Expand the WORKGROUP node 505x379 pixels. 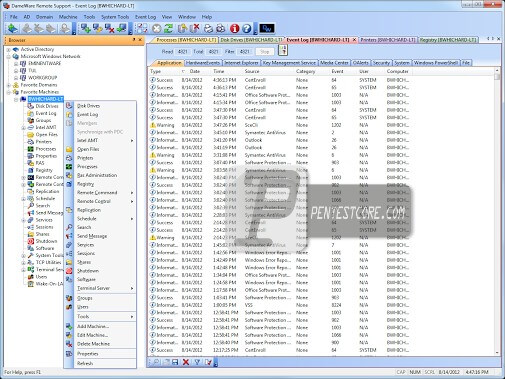tap(16, 78)
